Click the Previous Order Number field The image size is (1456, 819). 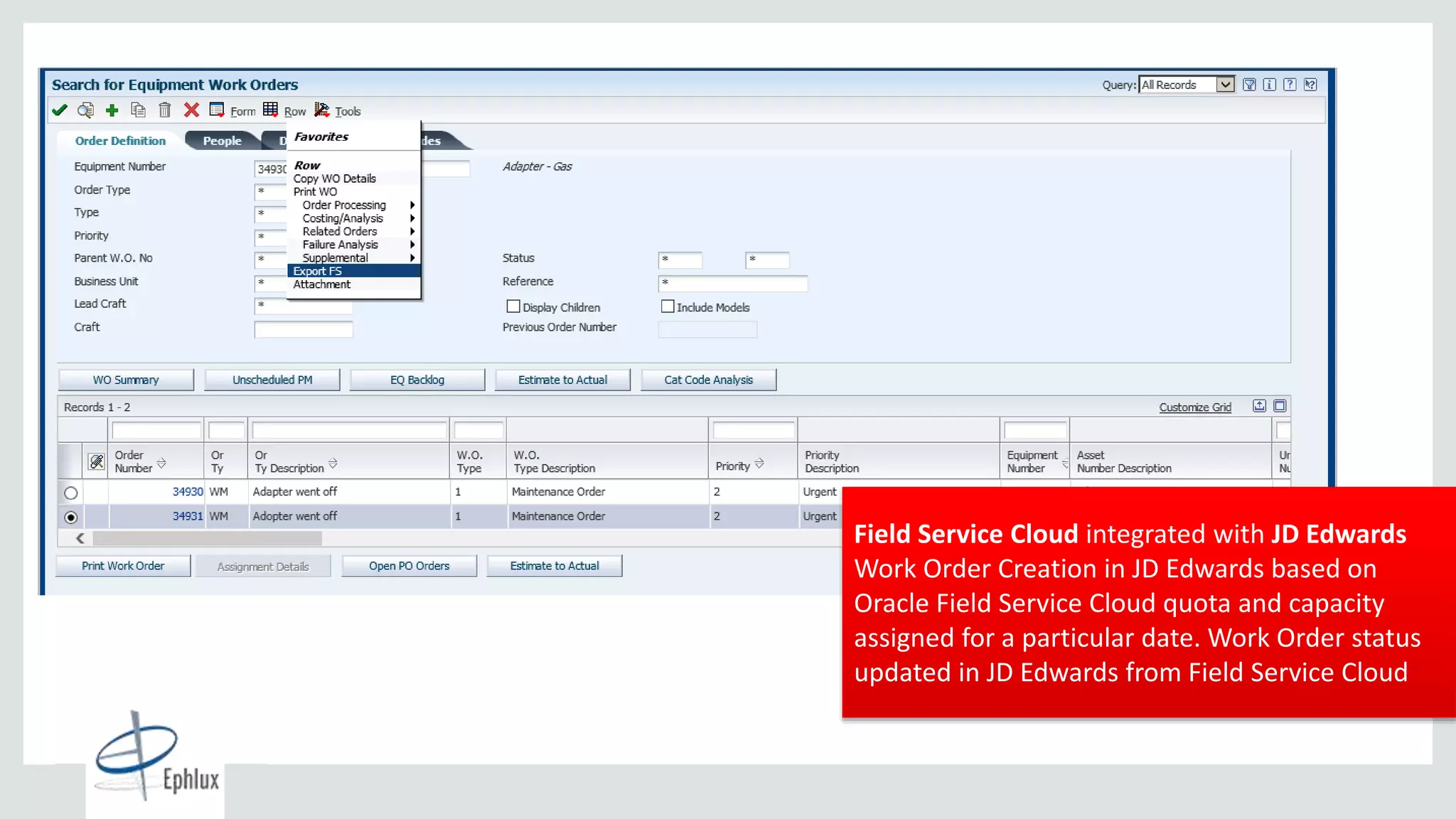pos(707,329)
